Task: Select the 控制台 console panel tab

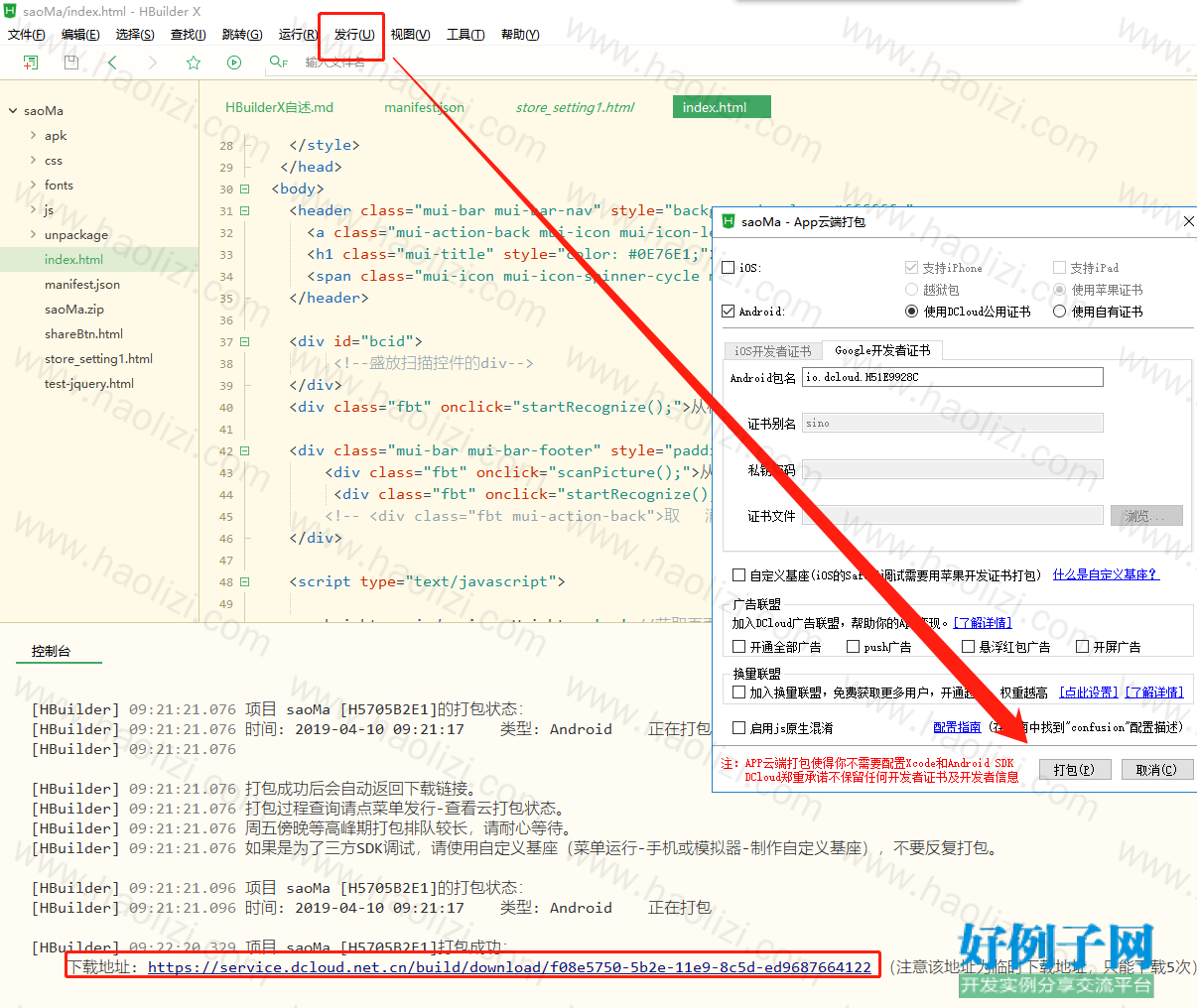Action: click(51, 651)
